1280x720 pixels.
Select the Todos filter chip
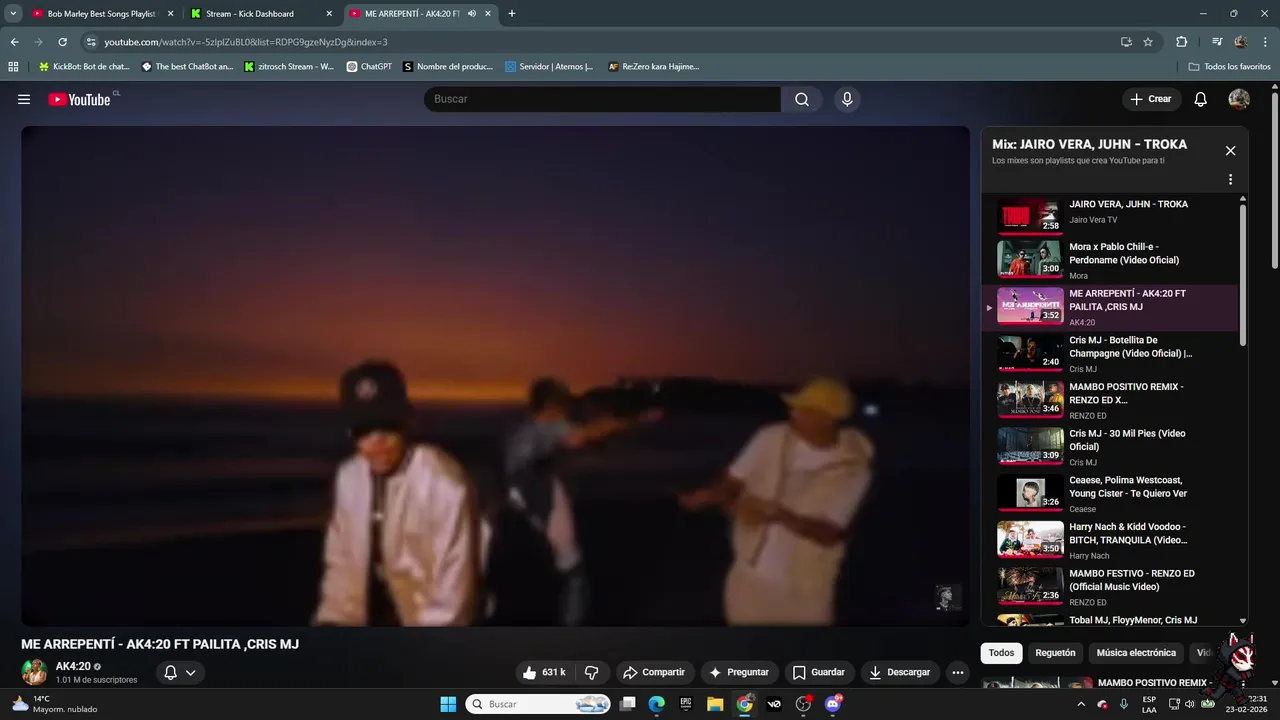(x=1001, y=653)
